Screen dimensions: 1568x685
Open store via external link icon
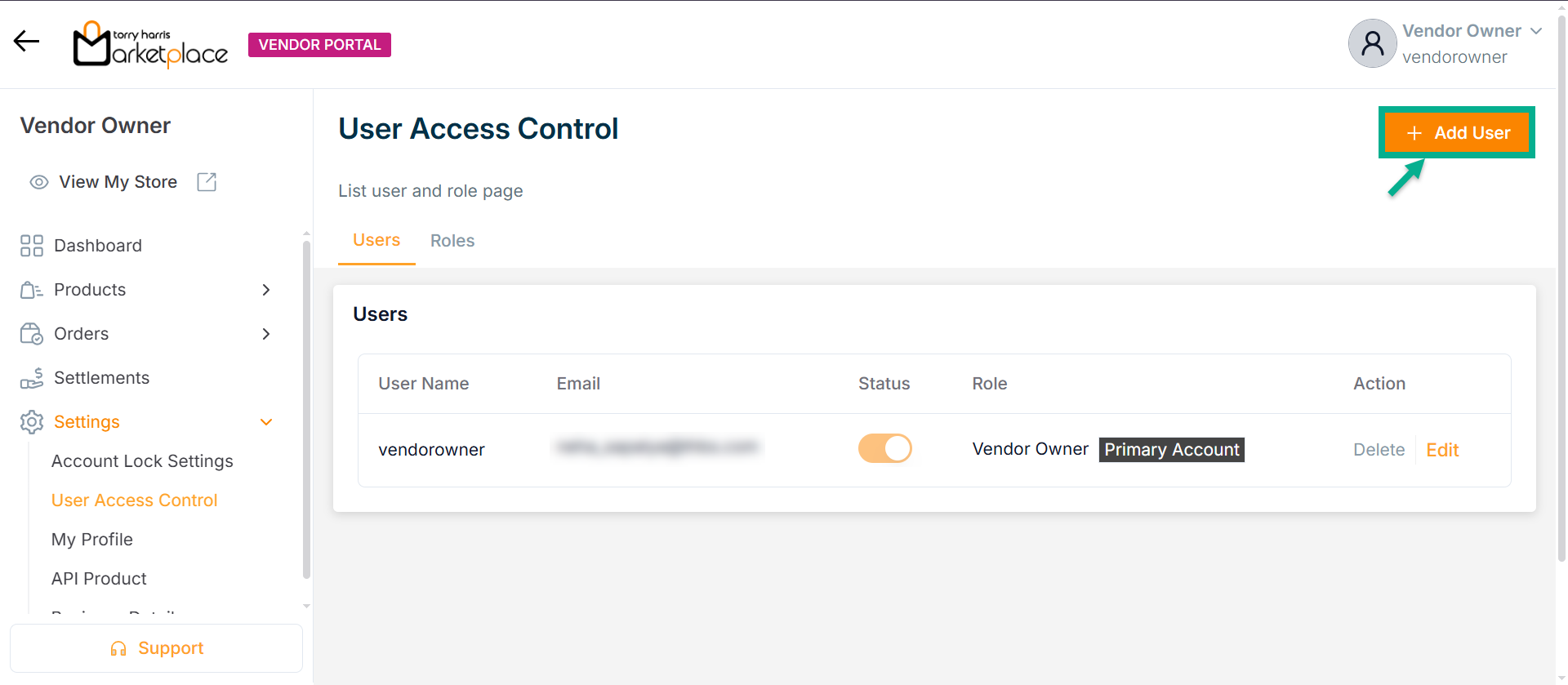pos(207,182)
